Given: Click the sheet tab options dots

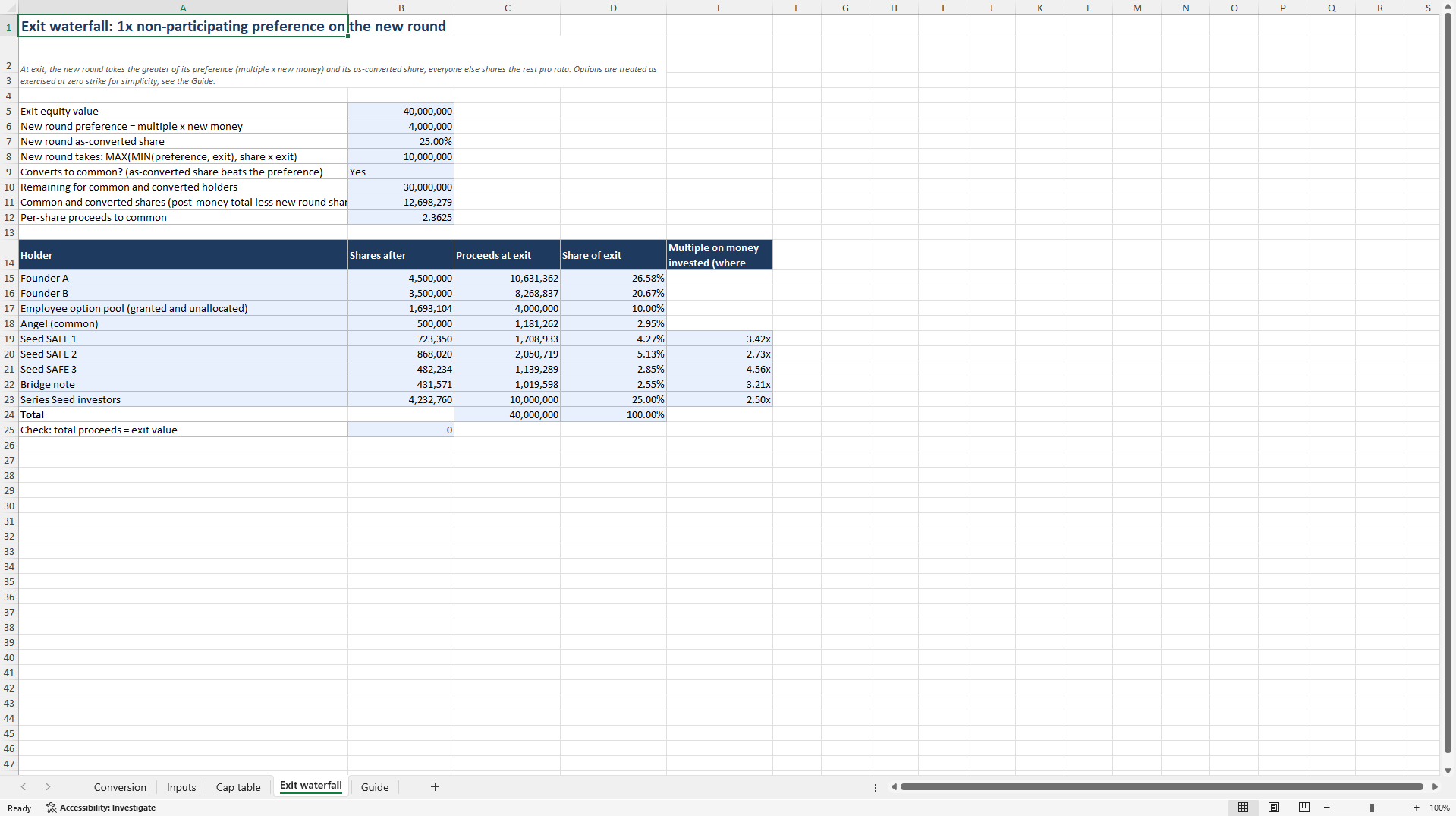Looking at the screenshot, I should pos(876,787).
